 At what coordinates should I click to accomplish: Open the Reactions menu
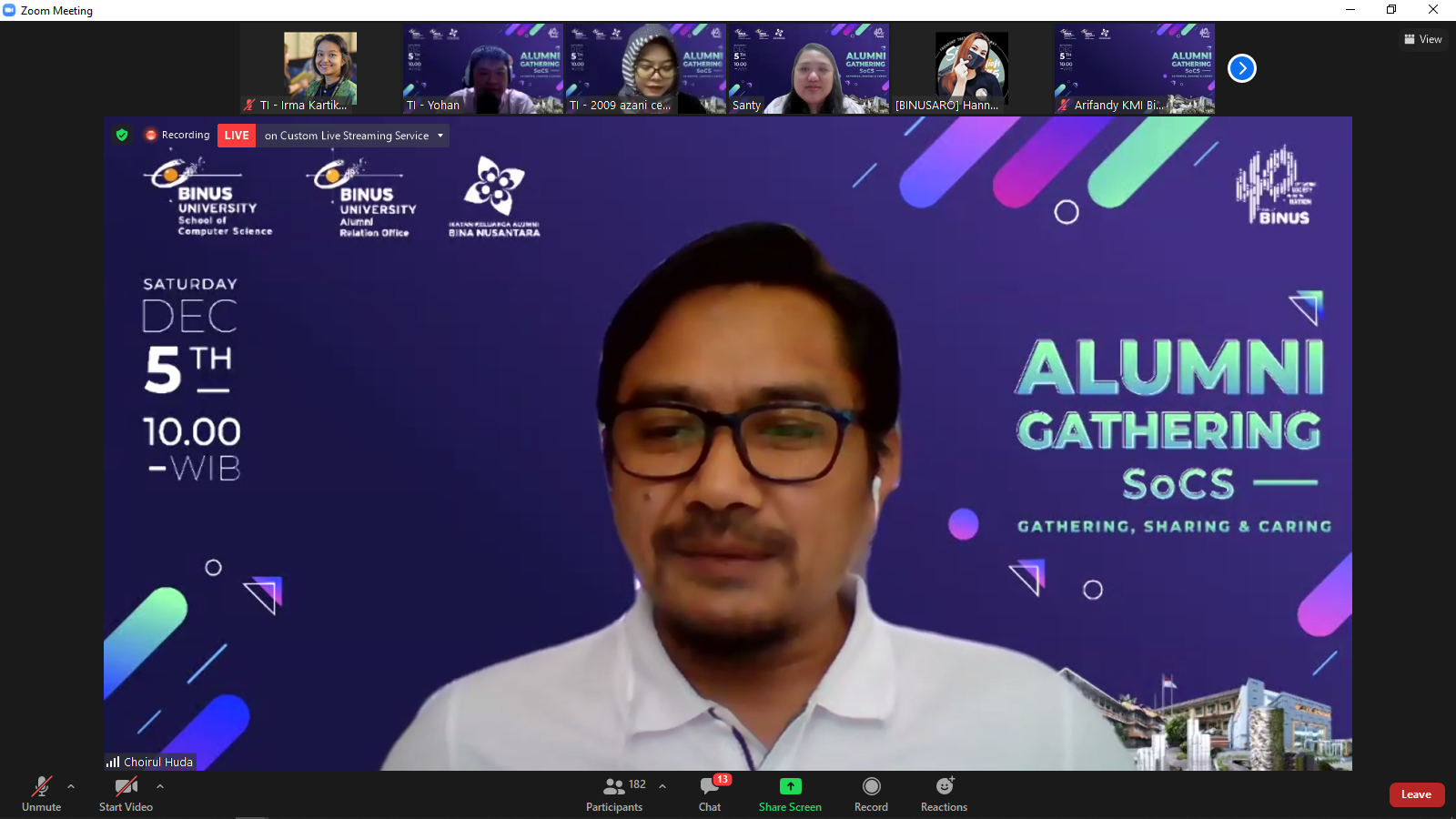click(945, 794)
